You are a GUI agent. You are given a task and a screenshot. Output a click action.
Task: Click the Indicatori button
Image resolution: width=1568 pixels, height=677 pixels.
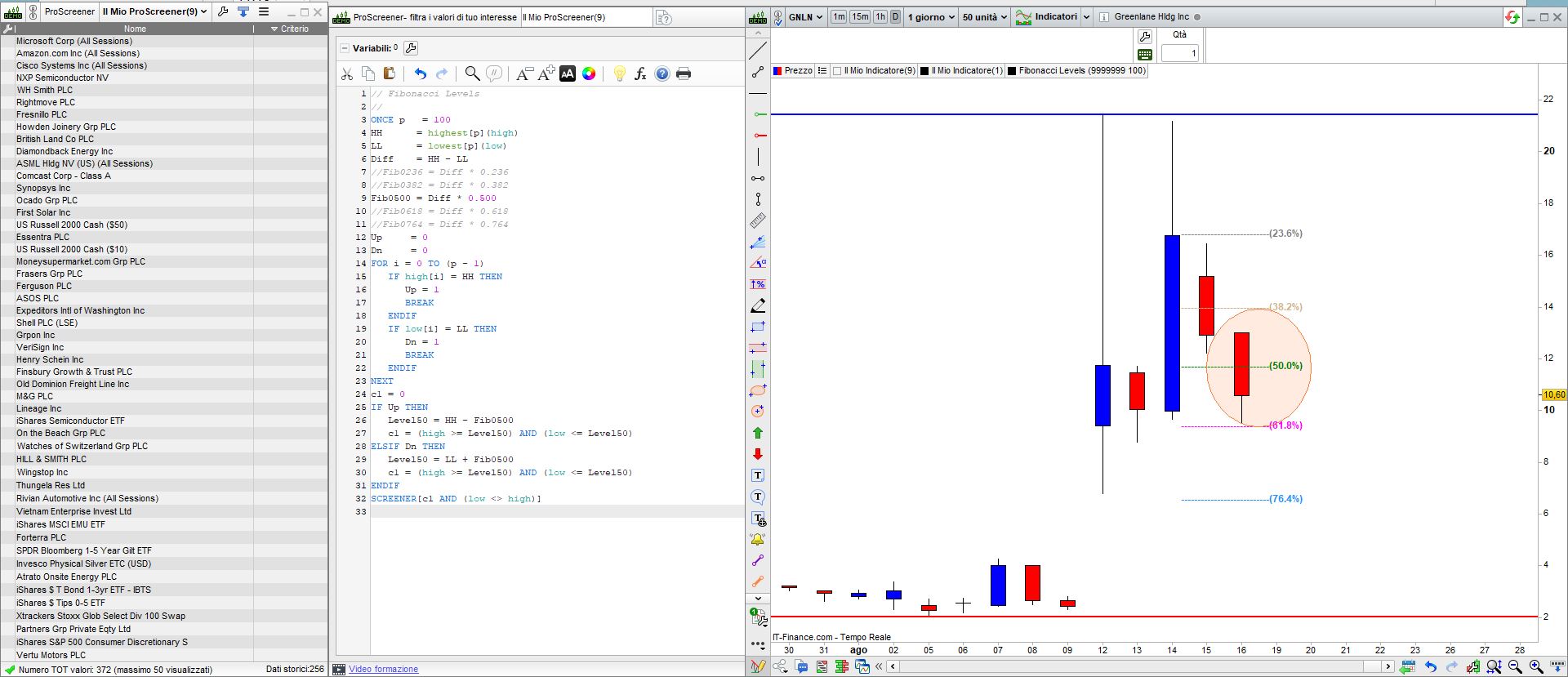click(1055, 17)
